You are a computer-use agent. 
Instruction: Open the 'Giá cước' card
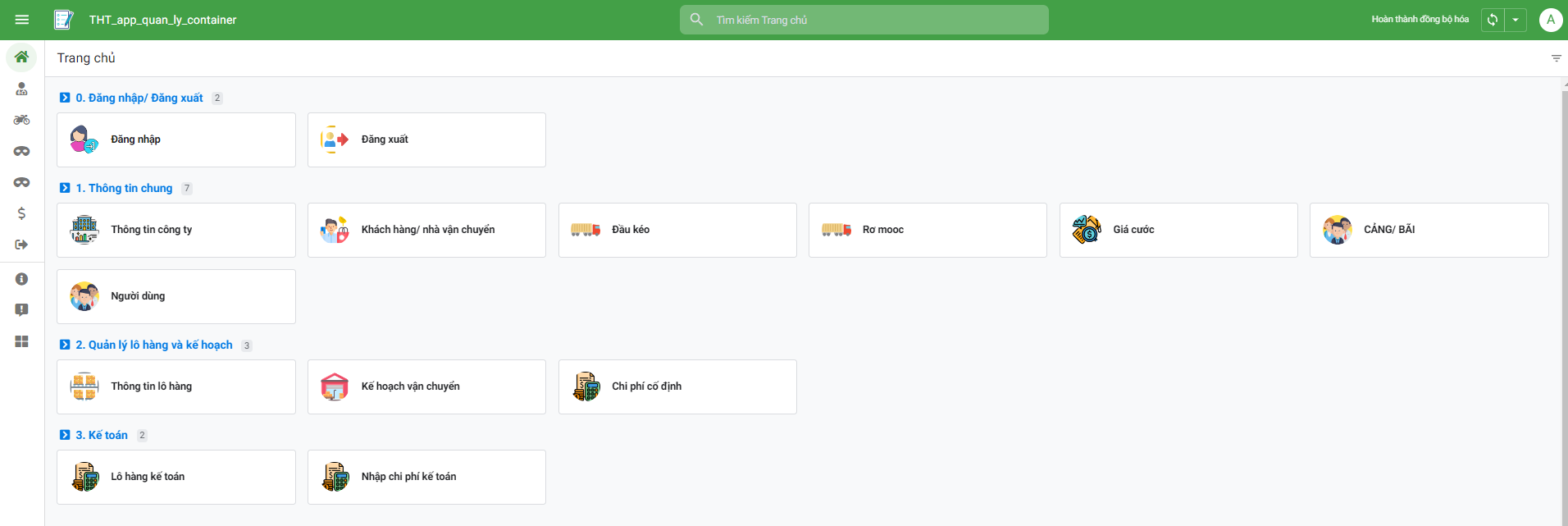coord(1178,230)
